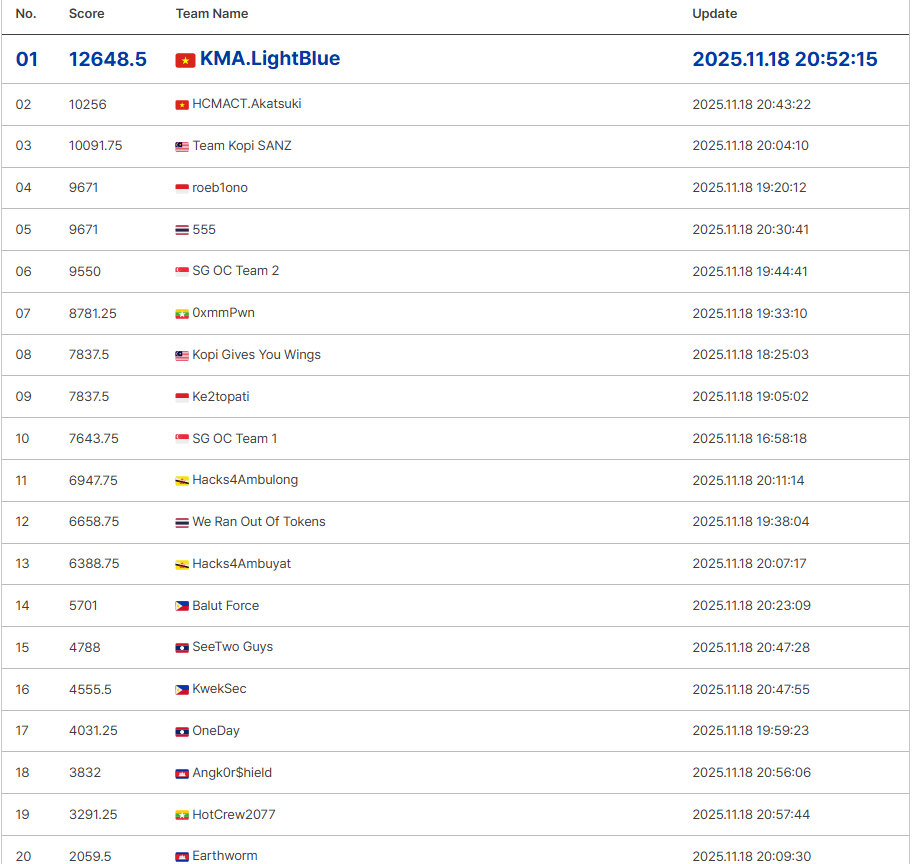Select the roeb1ono team name
The height and width of the screenshot is (864, 915).
pos(220,188)
